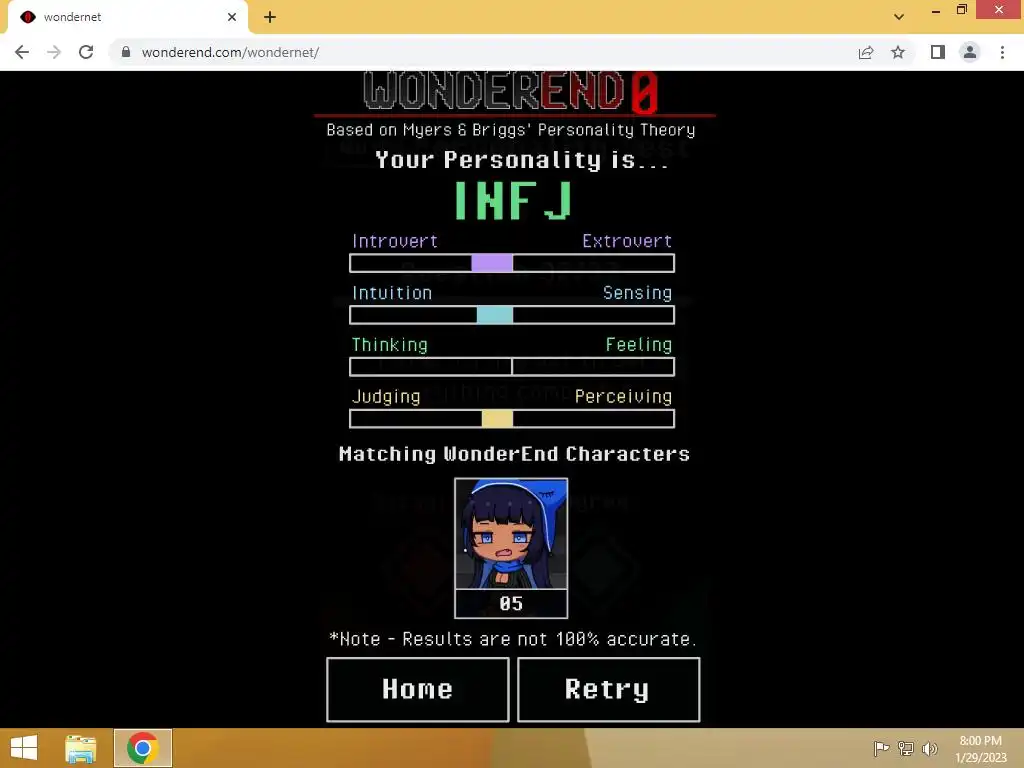Click the Sensing label

tap(637, 293)
